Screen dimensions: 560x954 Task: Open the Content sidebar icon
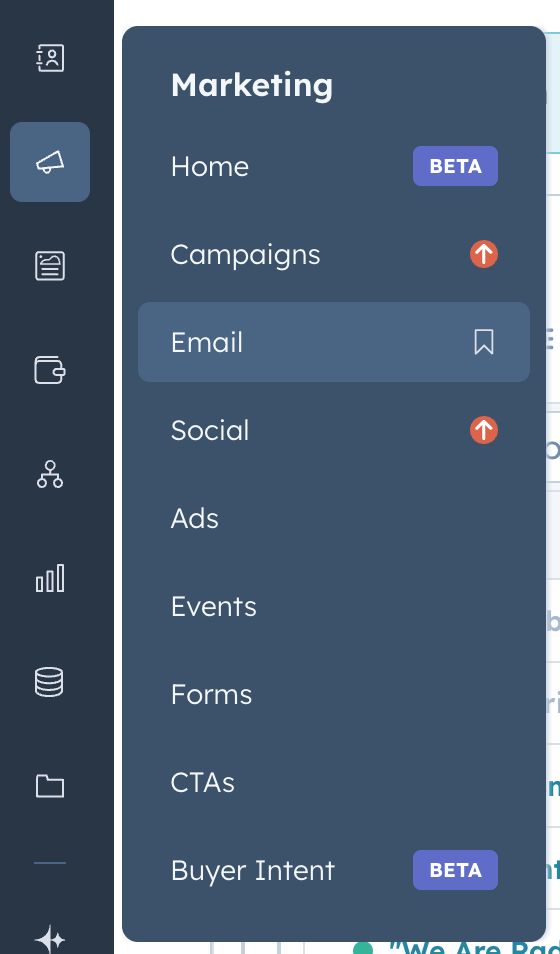[x=50, y=266]
